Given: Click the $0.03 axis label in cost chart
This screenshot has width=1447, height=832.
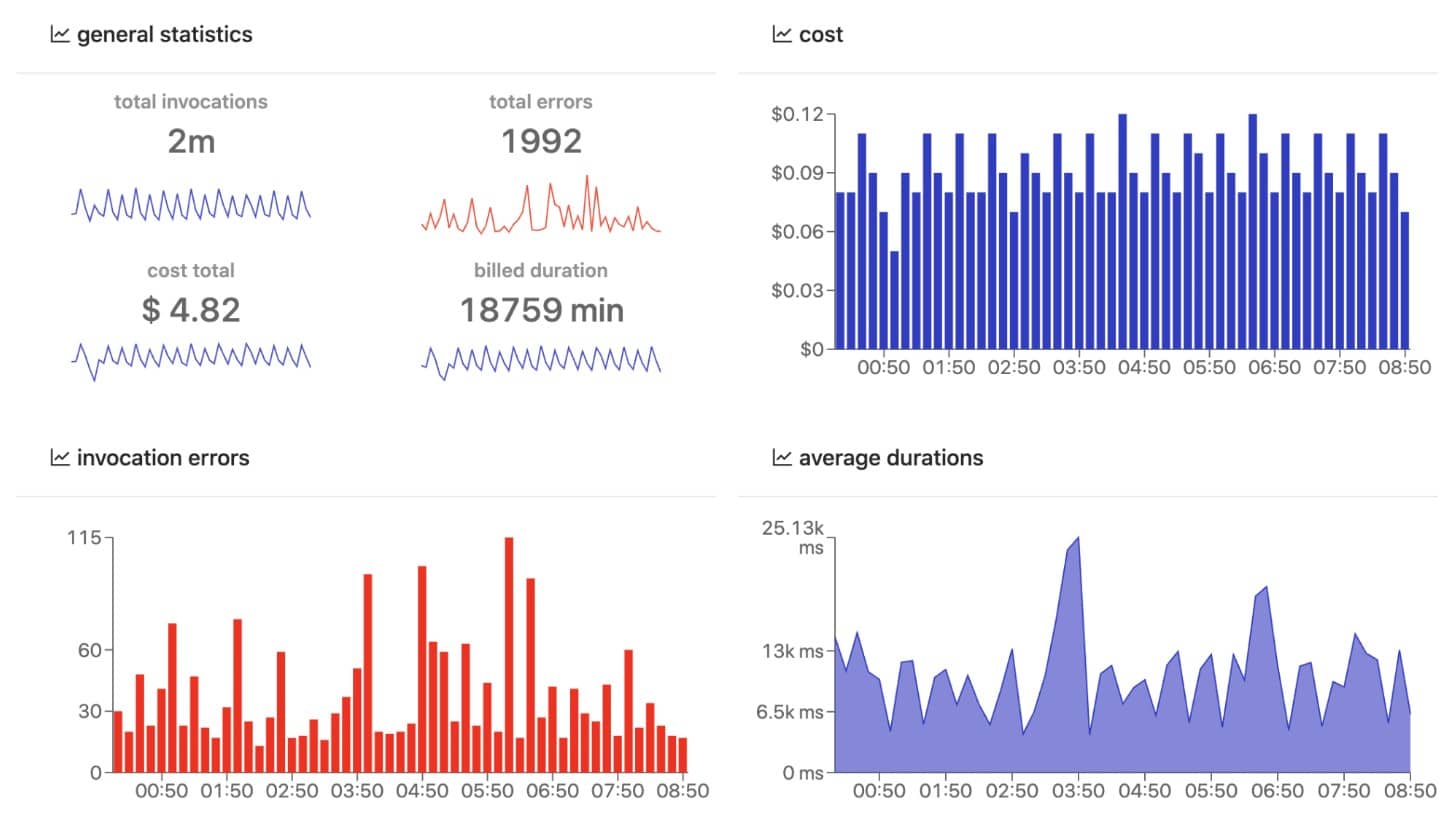Looking at the screenshot, I should point(797,291).
